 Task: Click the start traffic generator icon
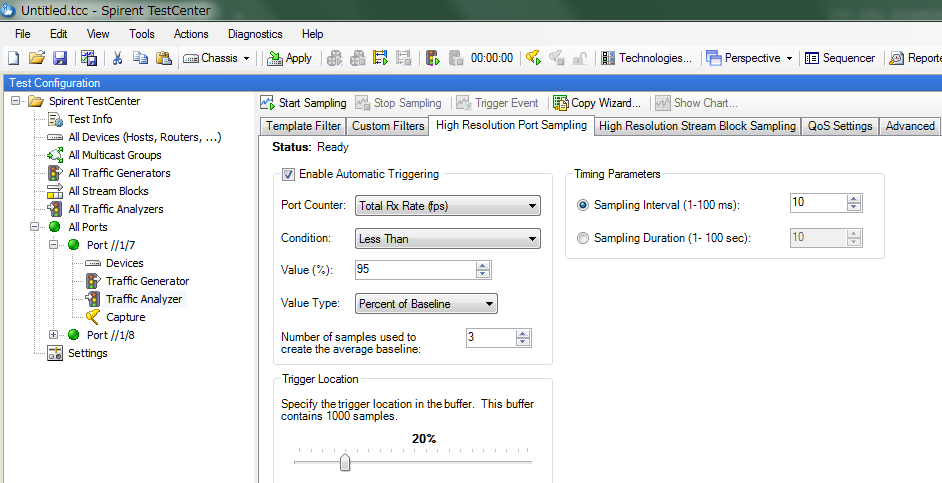pos(433,58)
